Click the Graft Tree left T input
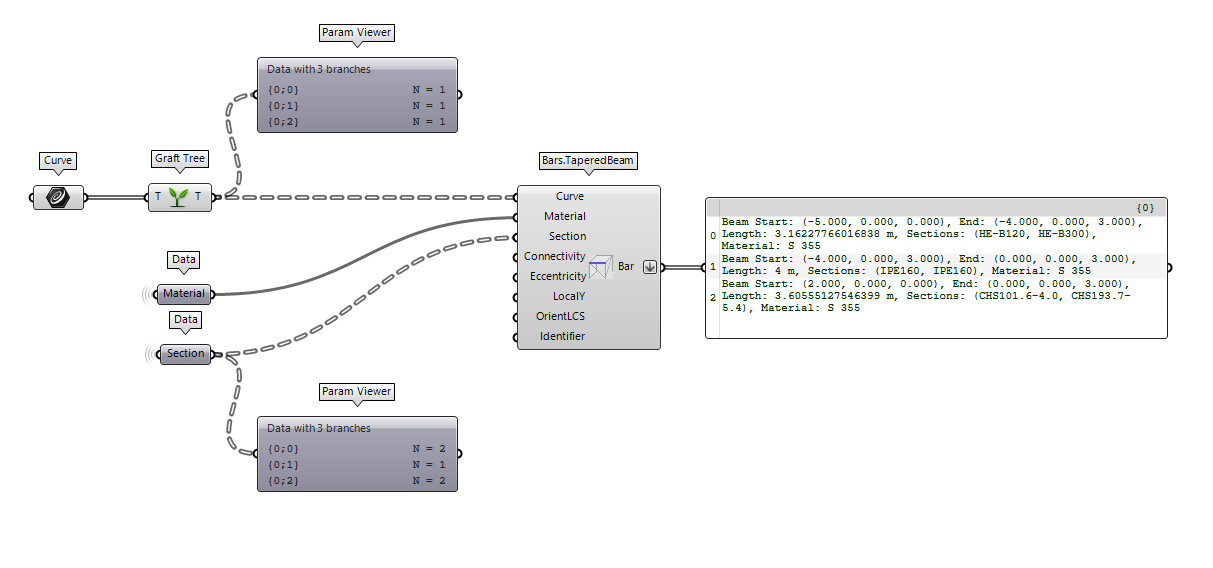 pyautogui.click(x=158, y=197)
